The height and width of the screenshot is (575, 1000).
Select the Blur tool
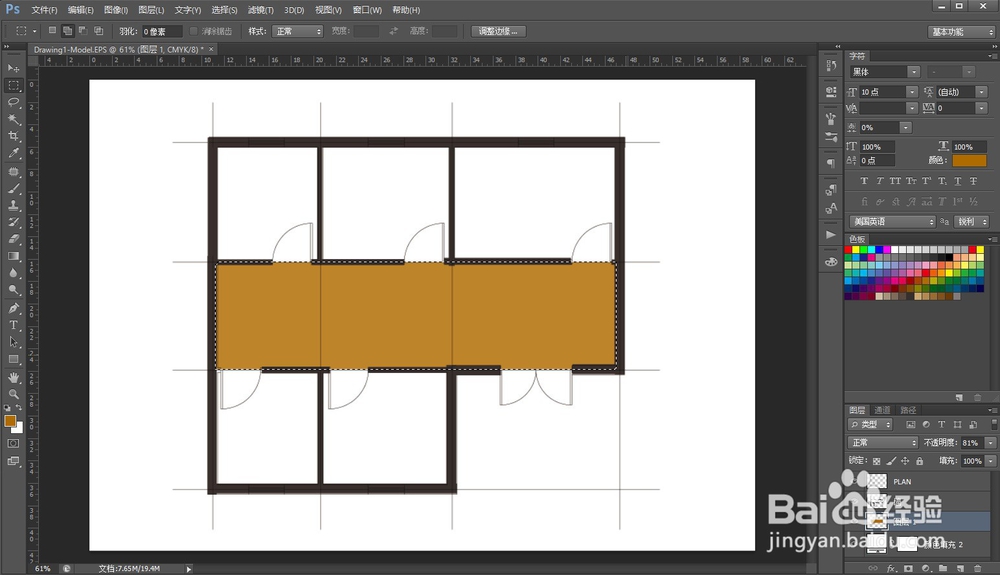[x=13, y=273]
